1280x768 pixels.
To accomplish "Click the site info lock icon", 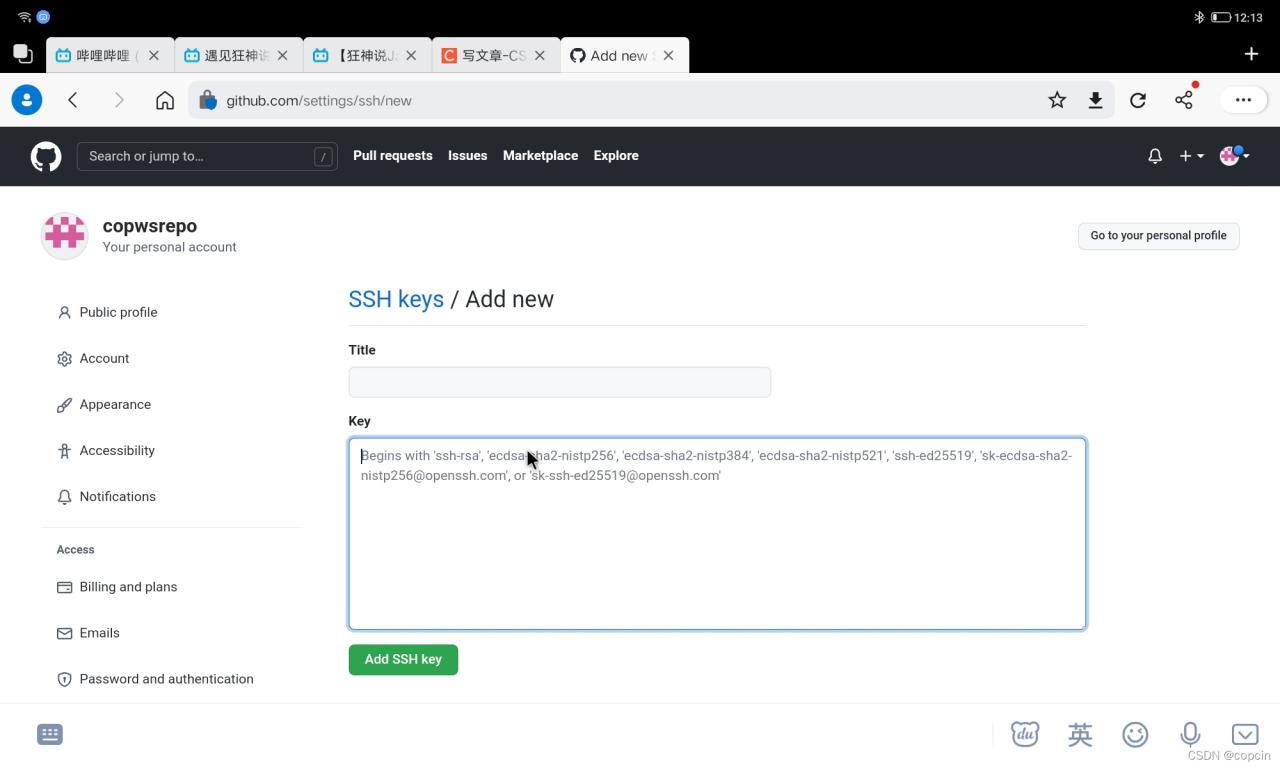I will click(207, 100).
